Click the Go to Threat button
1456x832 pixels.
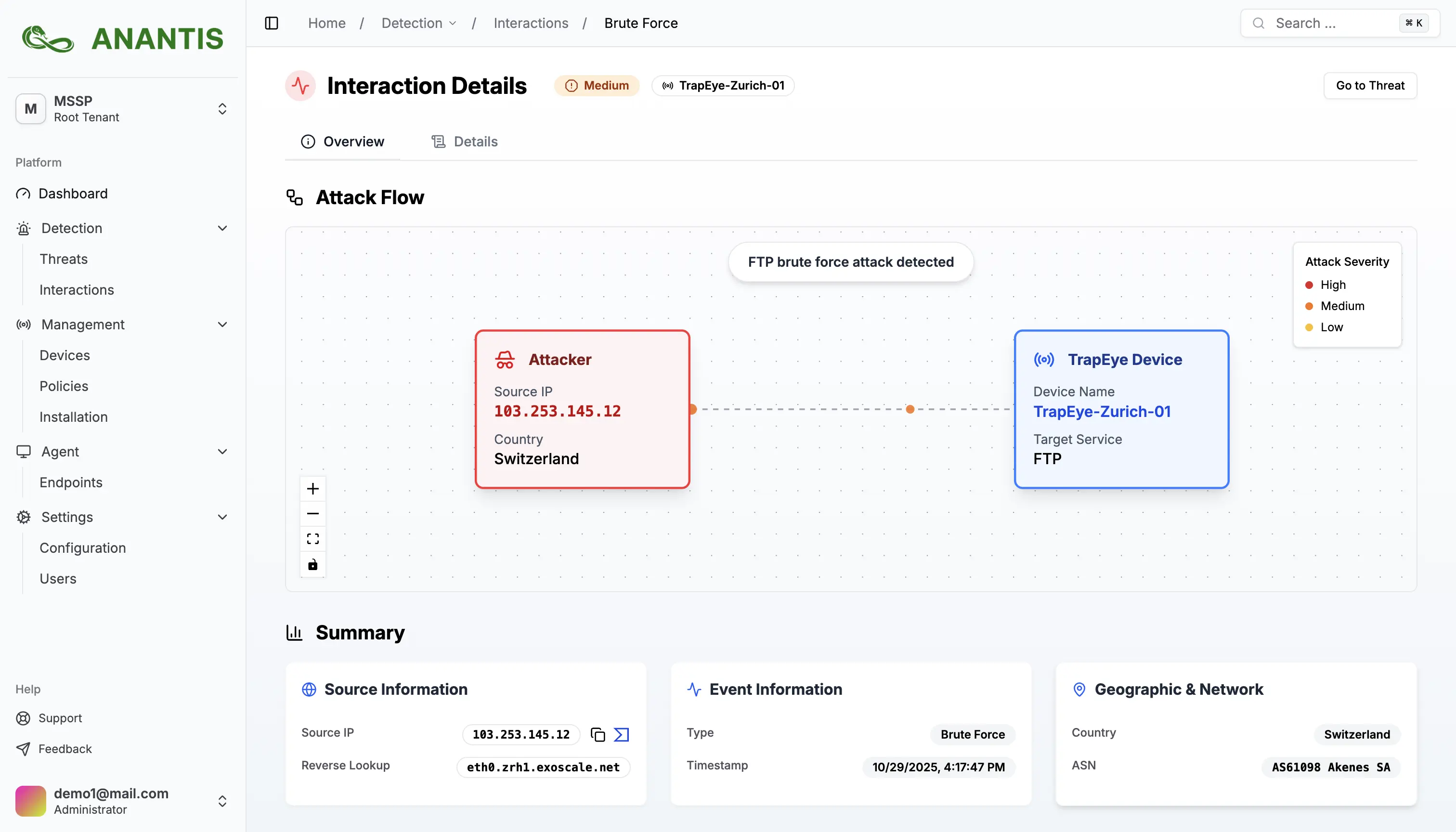pyautogui.click(x=1370, y=85)
